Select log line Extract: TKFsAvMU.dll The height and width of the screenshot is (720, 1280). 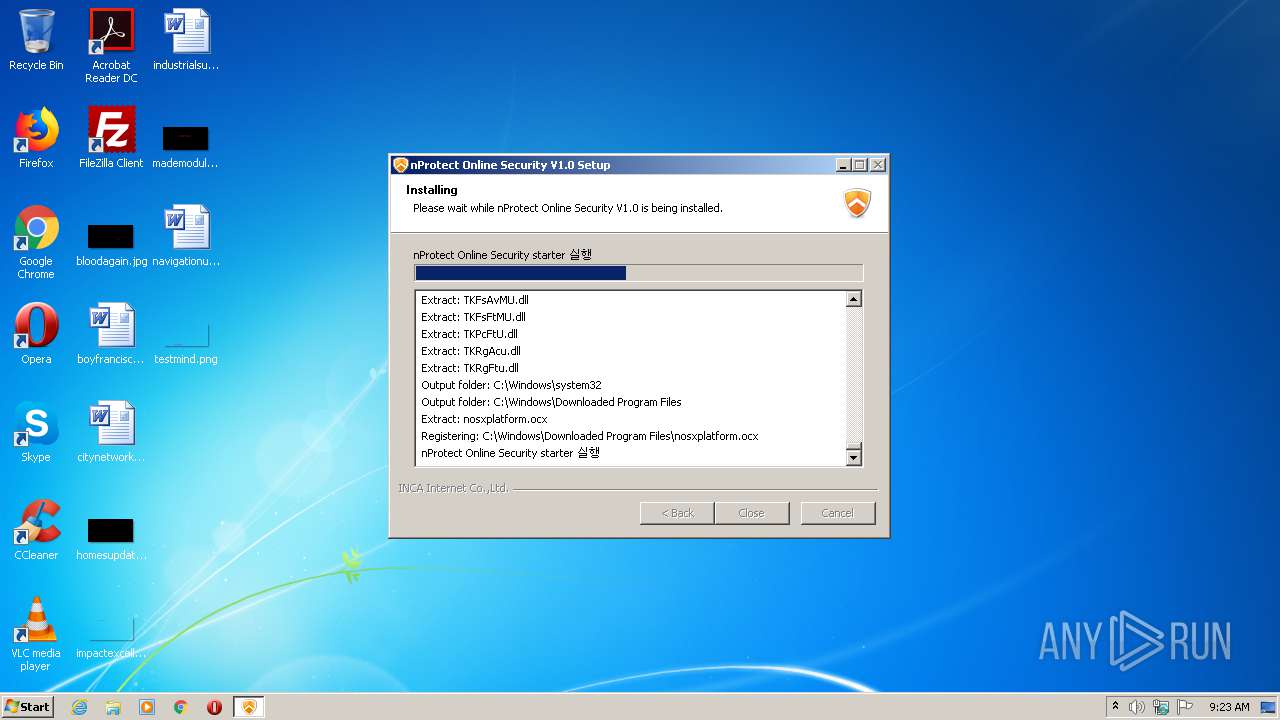(x=475, y=300)
